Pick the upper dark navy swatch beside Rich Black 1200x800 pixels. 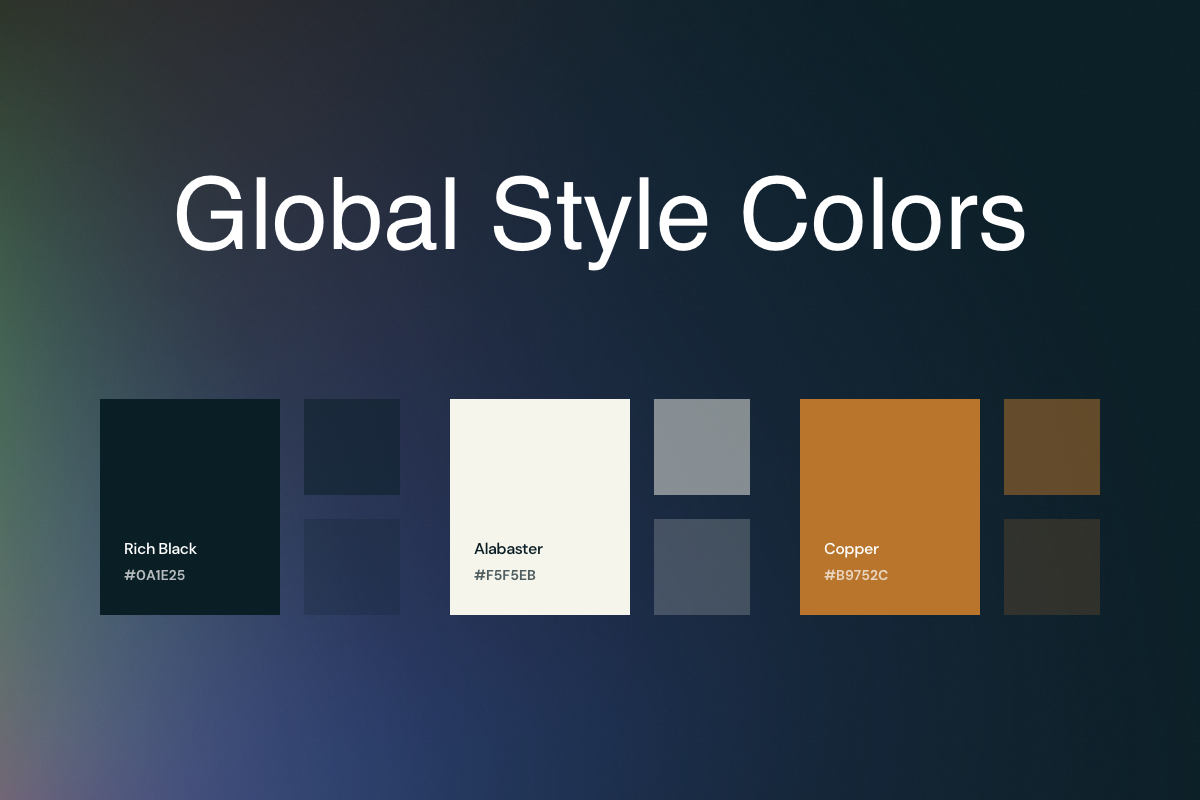coord(352,447)
